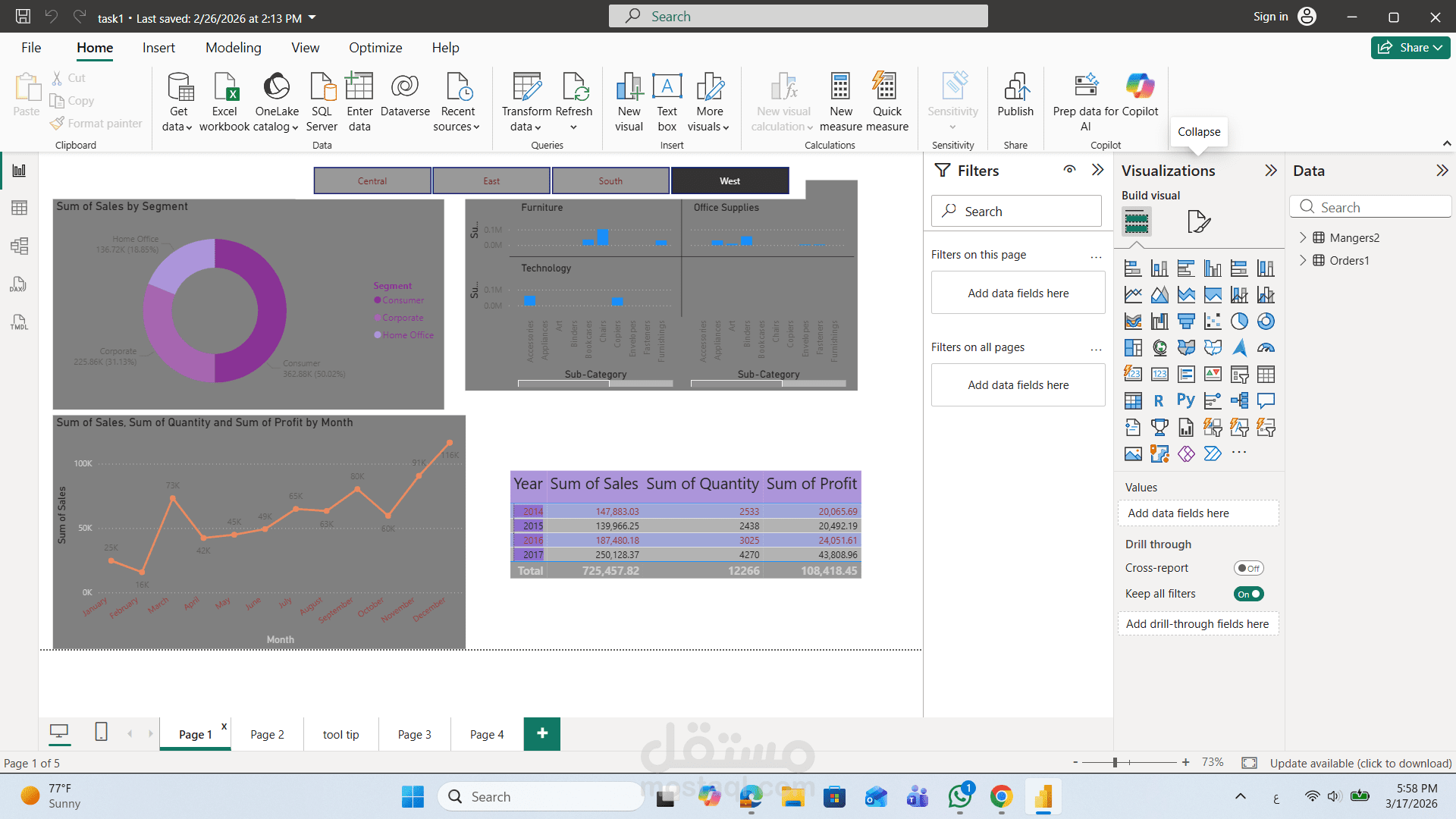This screenshot has width=1456, height=819.
Task: Switch to Model view in the sidebar
Action: click(18, 246)
